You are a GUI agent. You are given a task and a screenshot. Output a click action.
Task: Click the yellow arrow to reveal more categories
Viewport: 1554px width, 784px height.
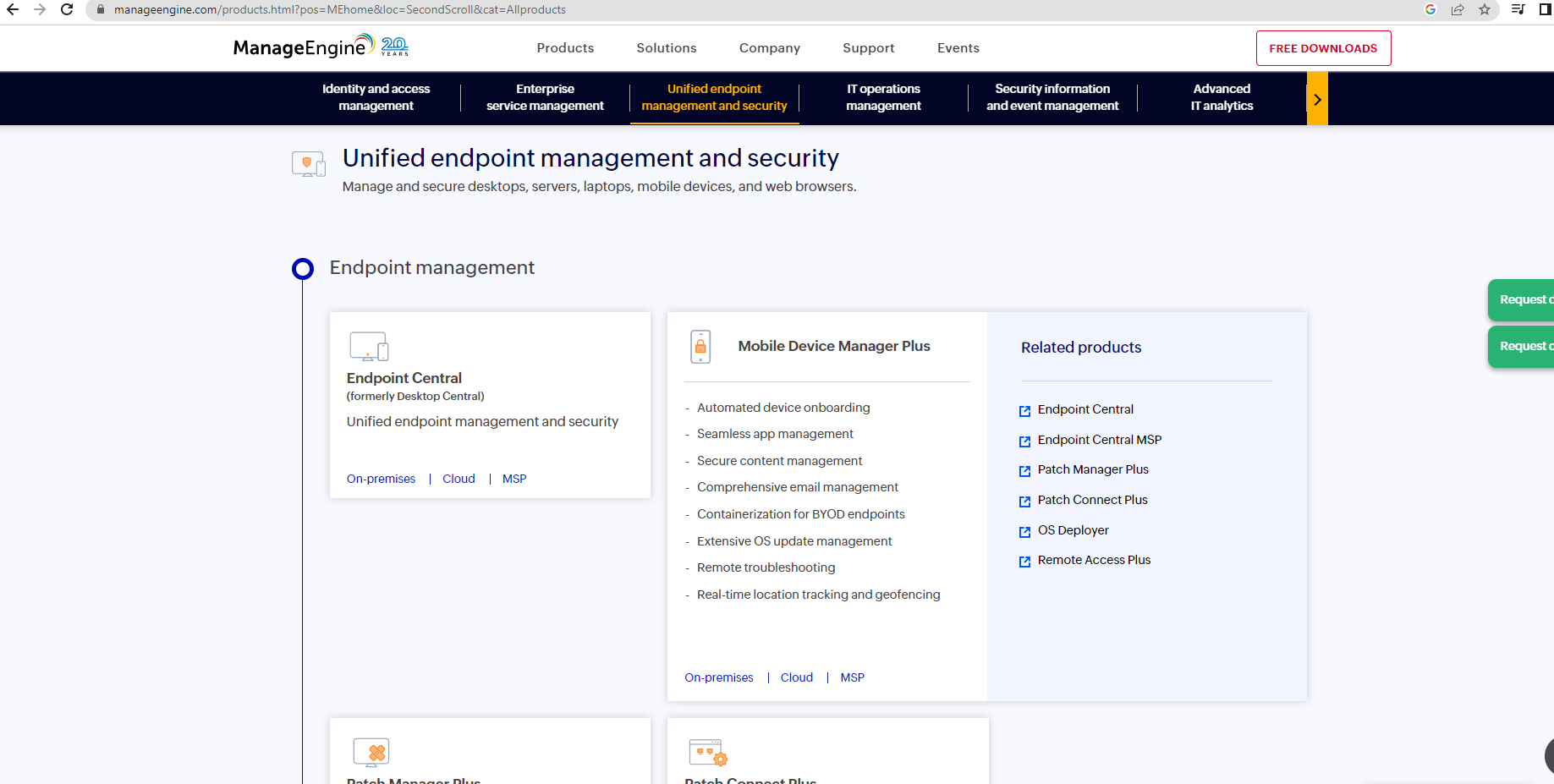(1317, 98)
